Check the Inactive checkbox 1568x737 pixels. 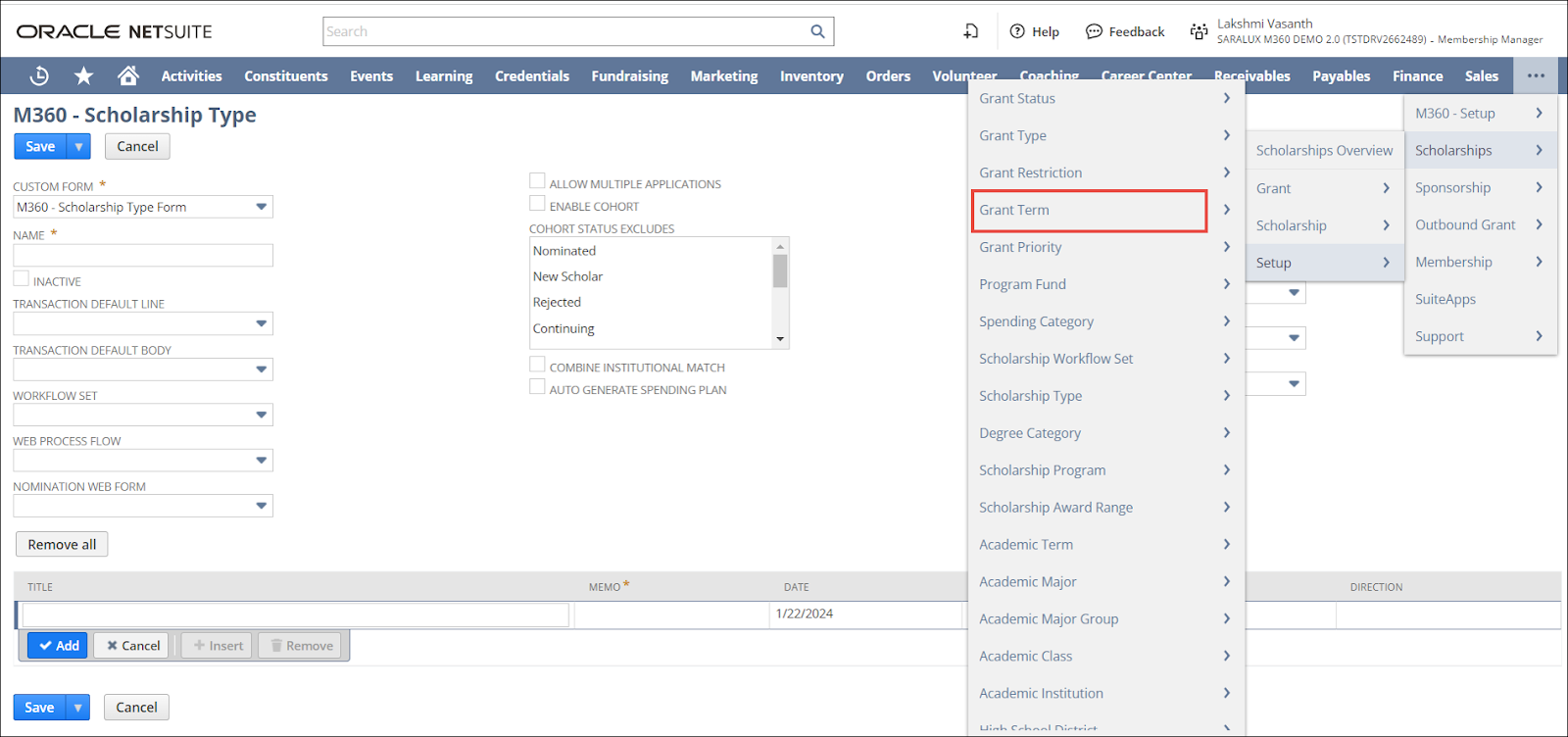(x=22, y=279)
